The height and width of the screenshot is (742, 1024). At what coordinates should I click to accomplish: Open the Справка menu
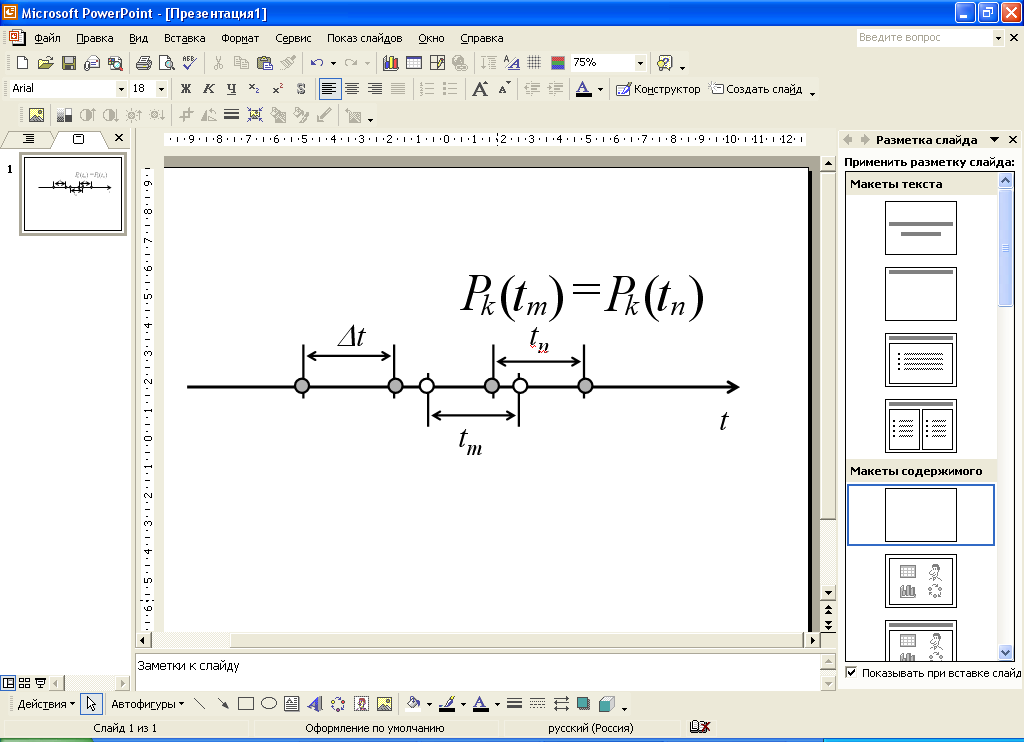(x=481, y=39)
